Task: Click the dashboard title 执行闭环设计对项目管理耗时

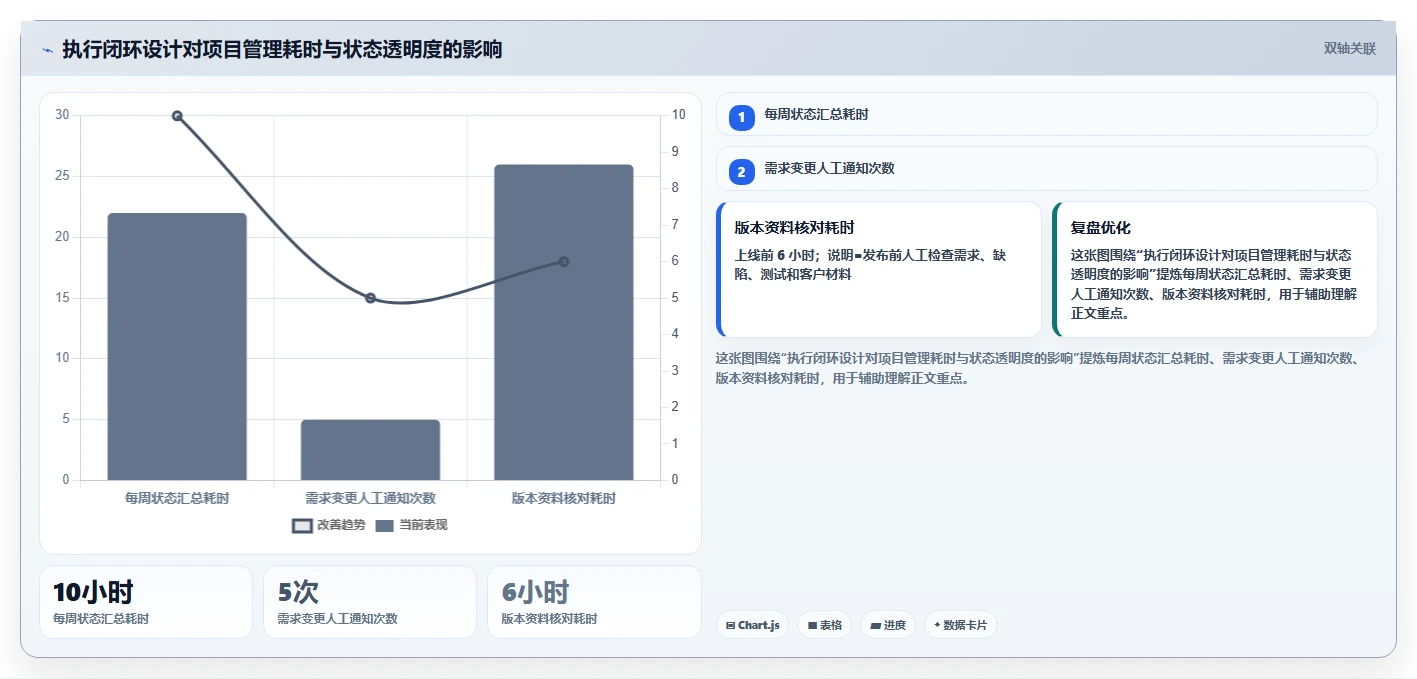Action: click(x=282, y=49)
